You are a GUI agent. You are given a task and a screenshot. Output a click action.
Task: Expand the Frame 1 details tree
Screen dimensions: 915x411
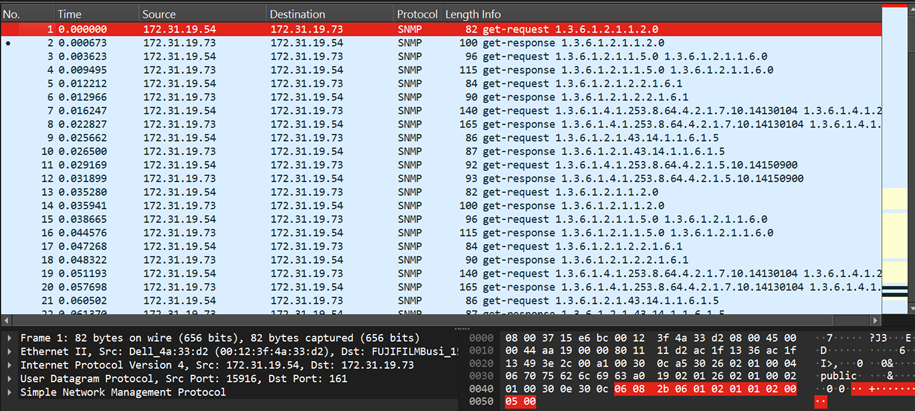coord(10,339)
